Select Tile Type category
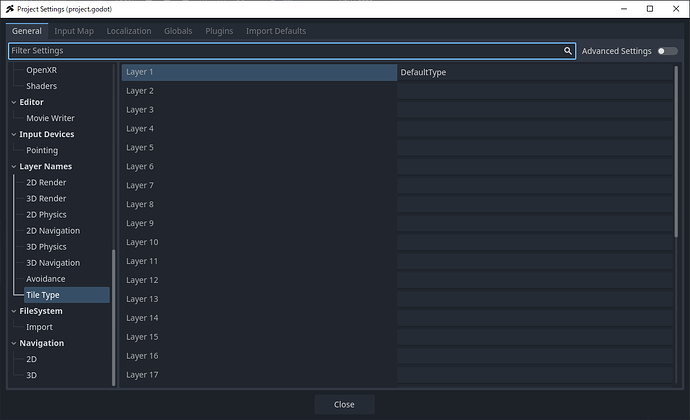The image size is (690, 420). [x=66, y=295]
